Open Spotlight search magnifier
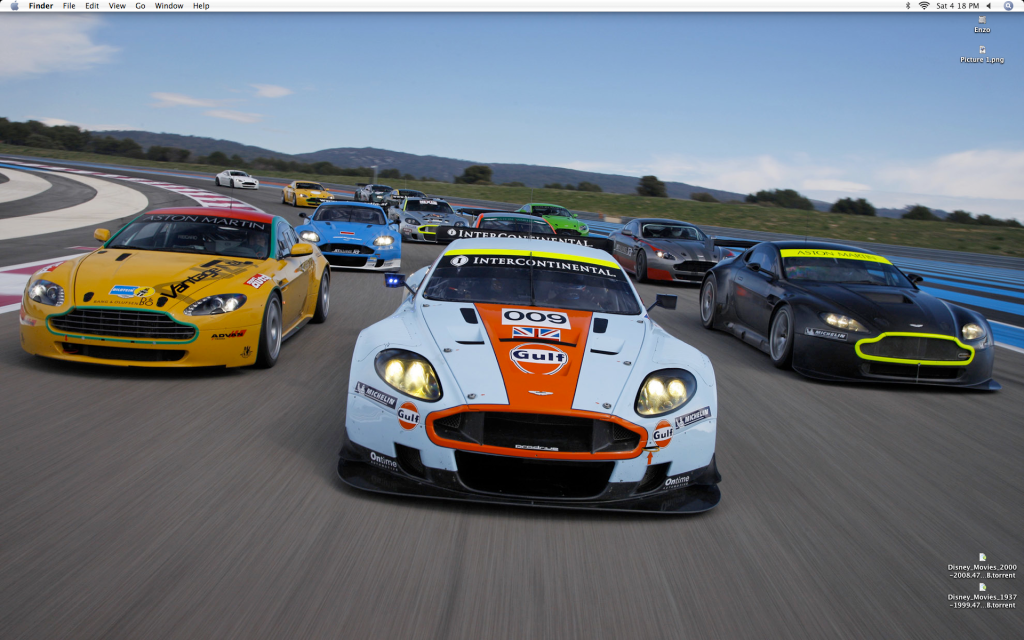This screenshot has height=640, width=1024. coord(1008,6)
